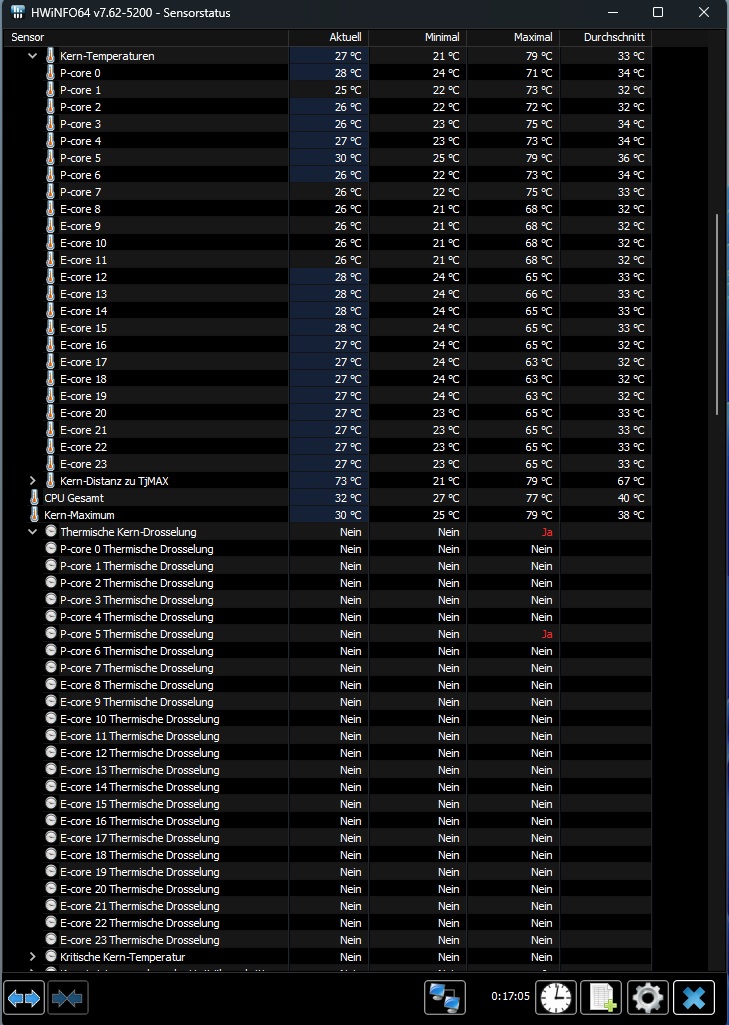Click thermometer icon beside Kern-Temperaturen

coord(50,56)
